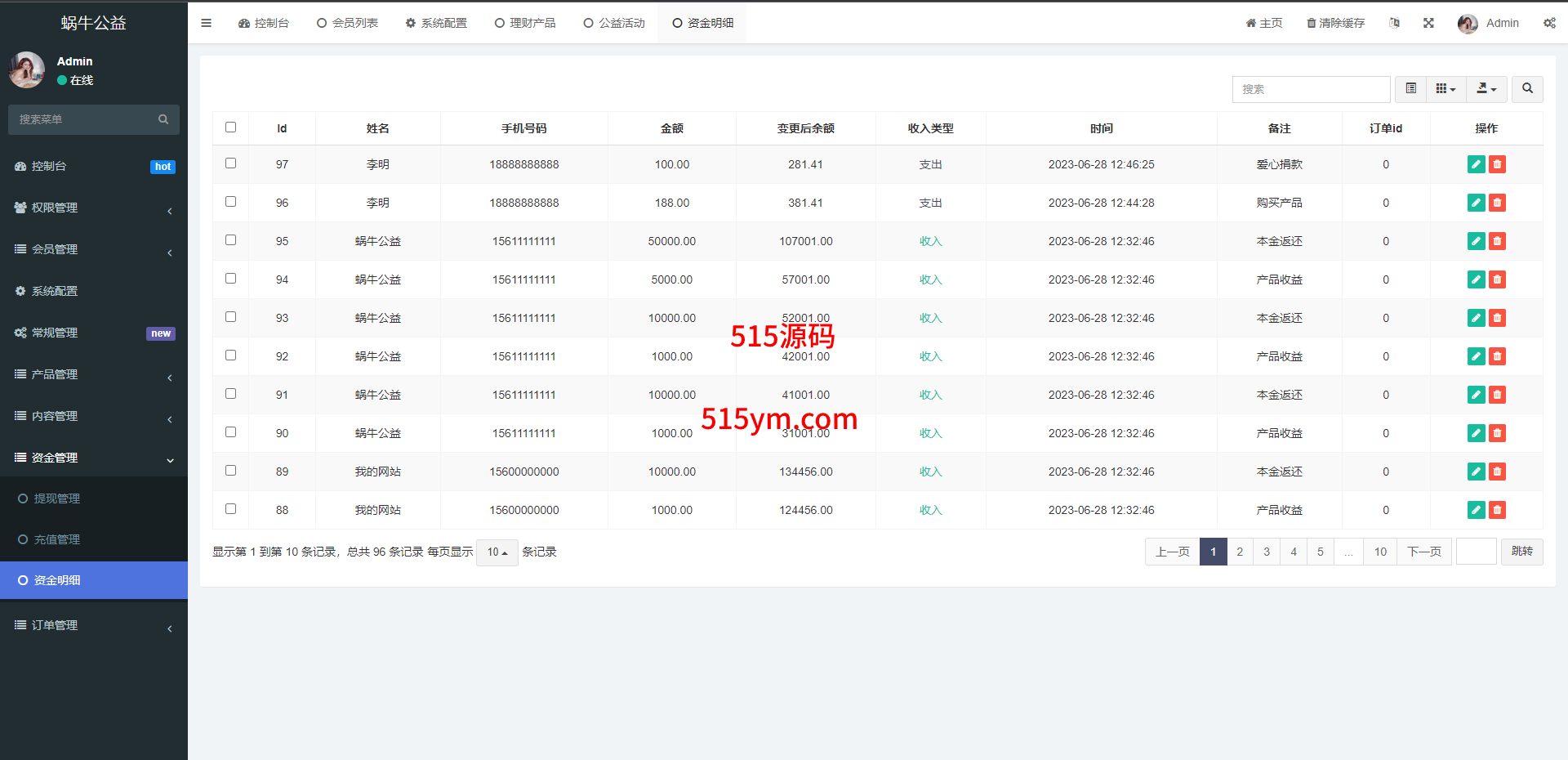Open 提现管理 in the sidebar submenu

pyautogui.click(x=57, y=498)
